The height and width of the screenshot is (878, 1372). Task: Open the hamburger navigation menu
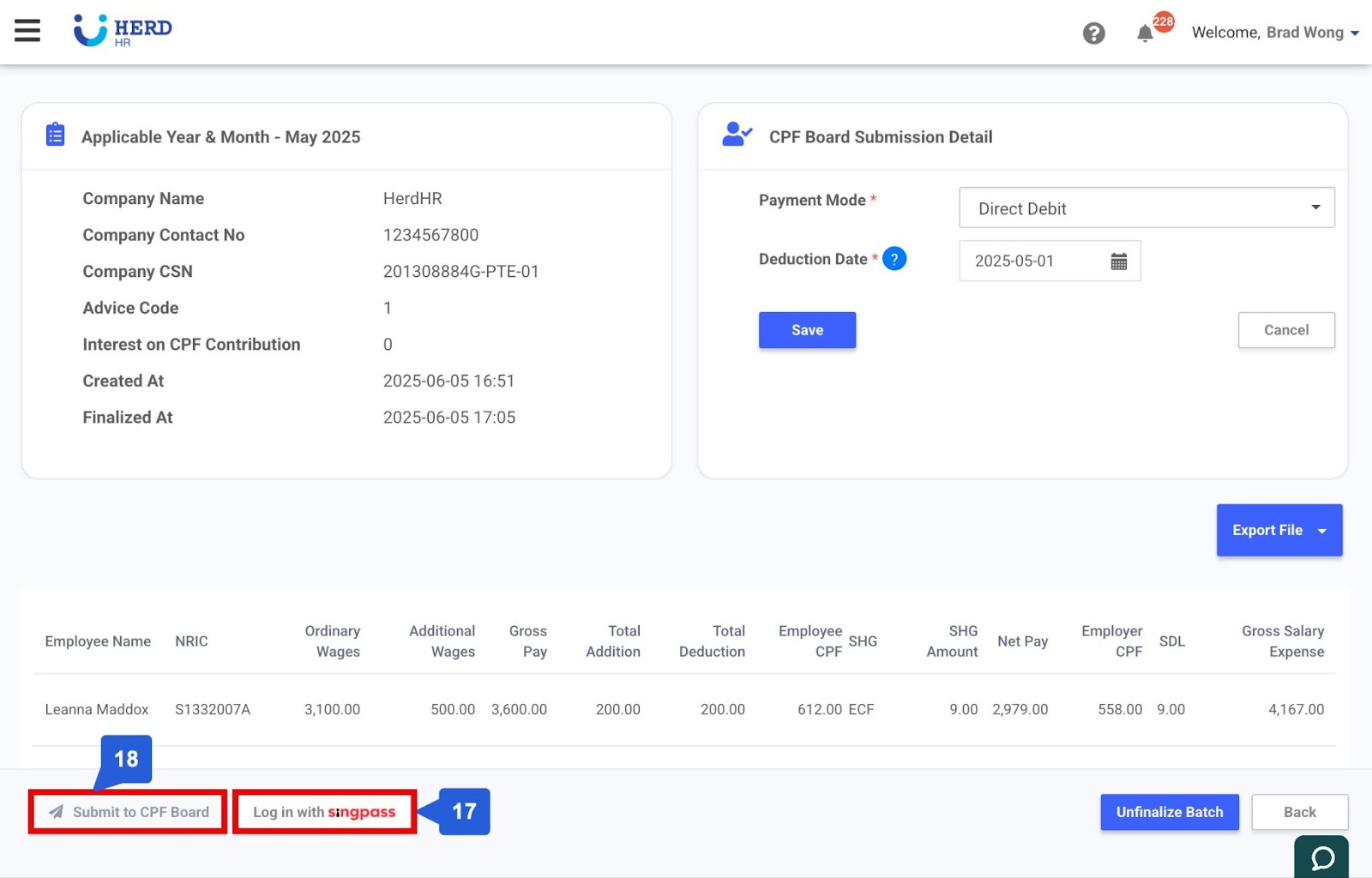[27, 30]
